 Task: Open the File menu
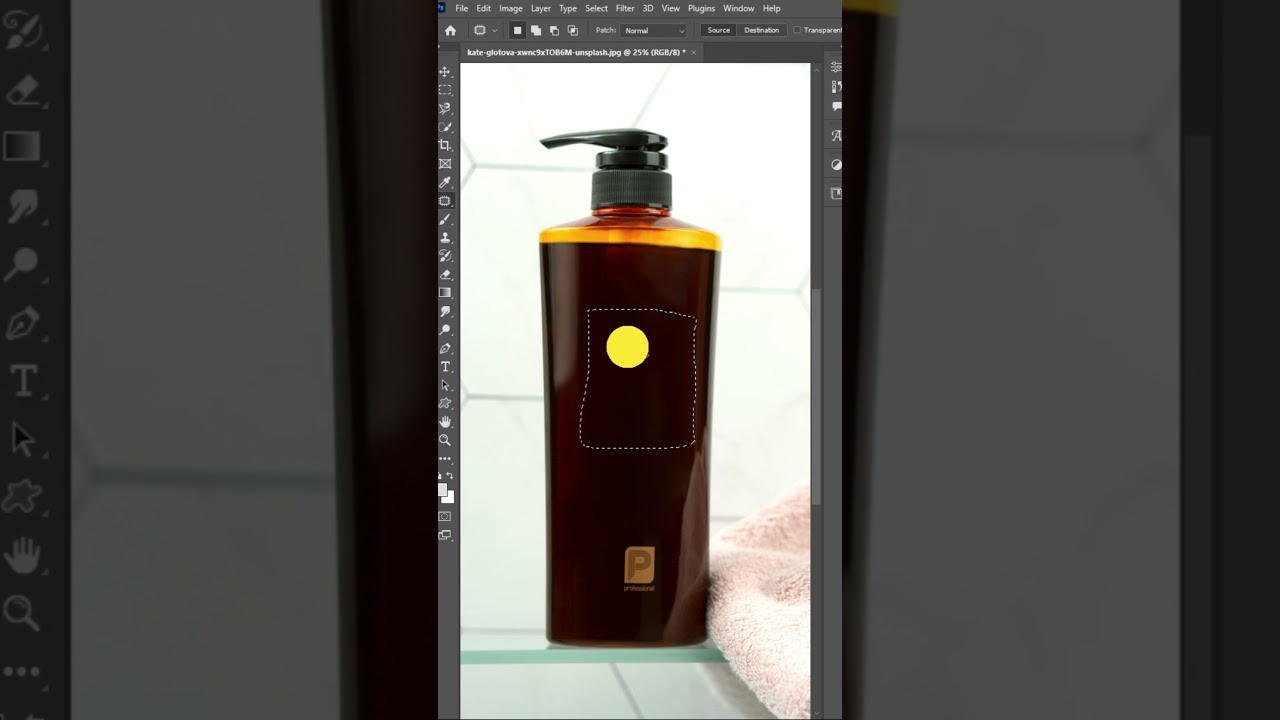462,8
